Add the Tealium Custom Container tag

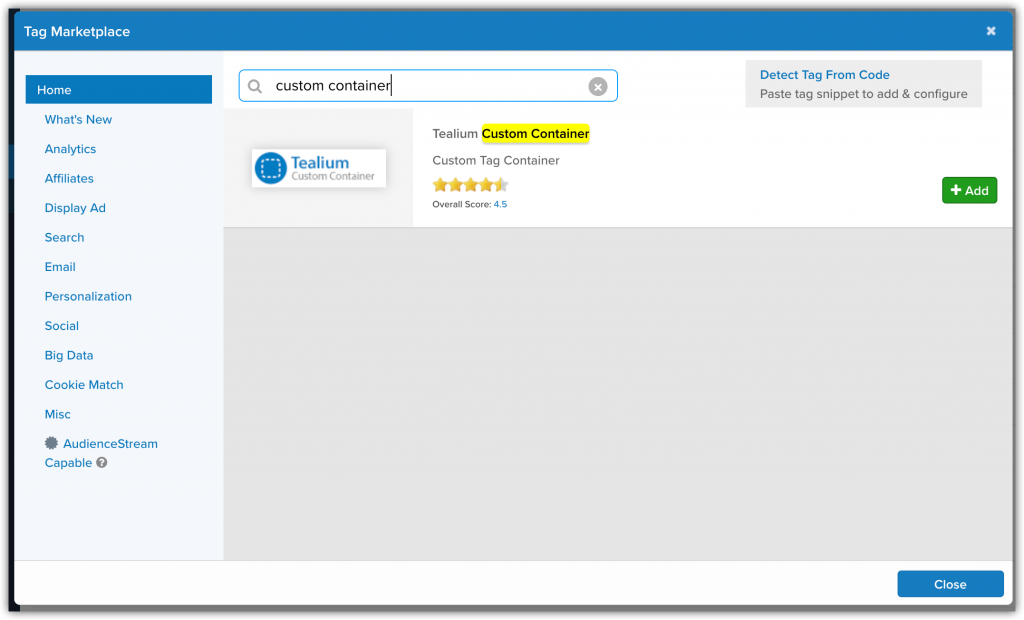coord(969,190)
